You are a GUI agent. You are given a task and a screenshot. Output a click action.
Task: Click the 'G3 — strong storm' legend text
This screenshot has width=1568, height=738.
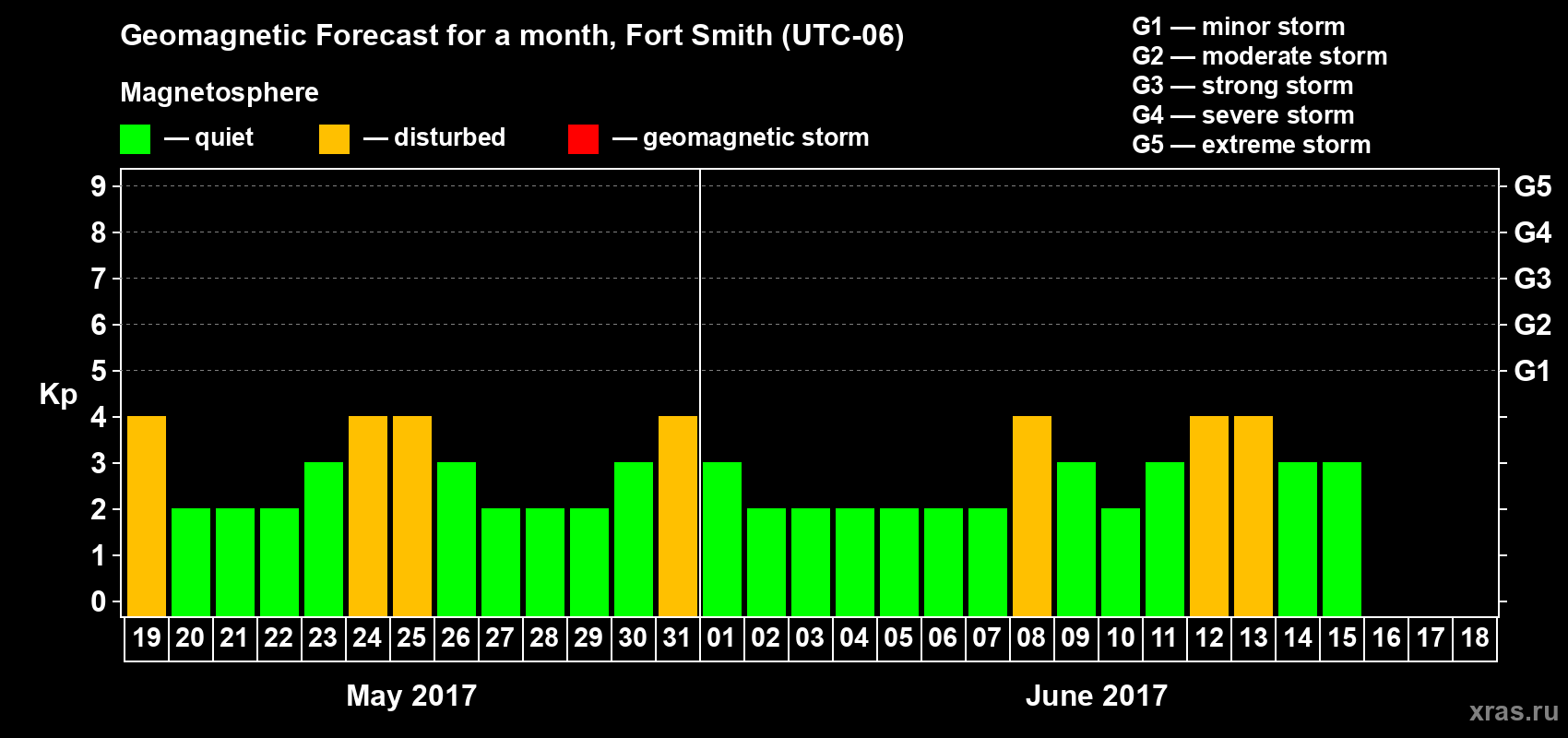1243,86
